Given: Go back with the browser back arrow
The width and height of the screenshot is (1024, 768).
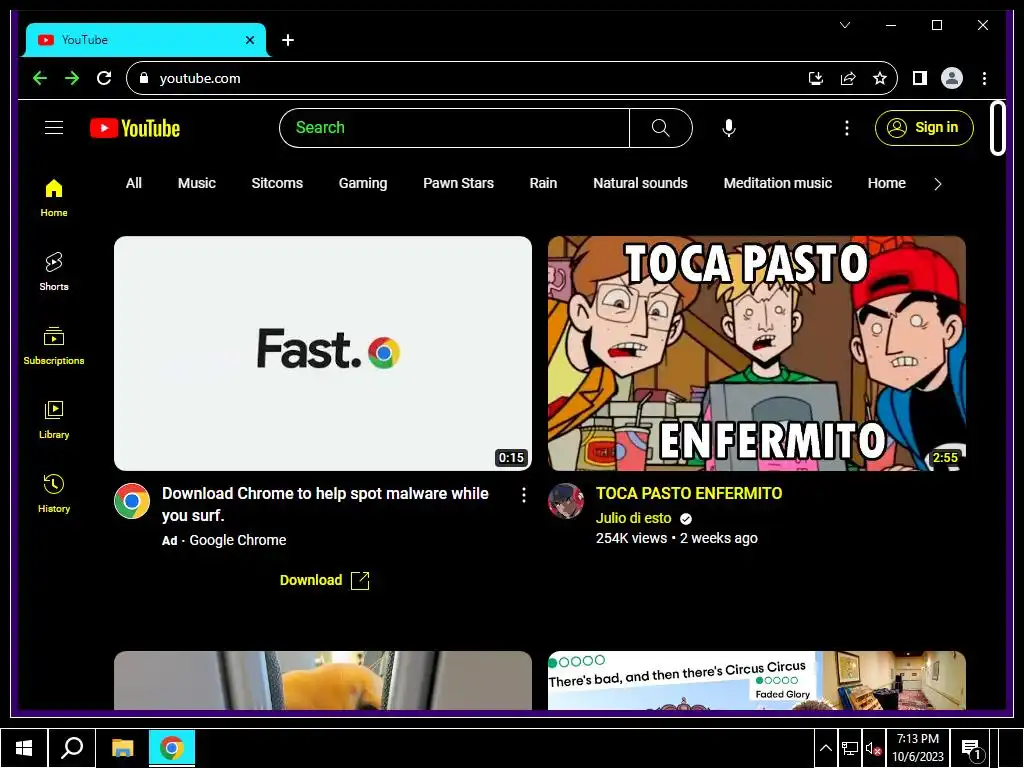Looking at the screenshot, I should click(x=40, y=78).
